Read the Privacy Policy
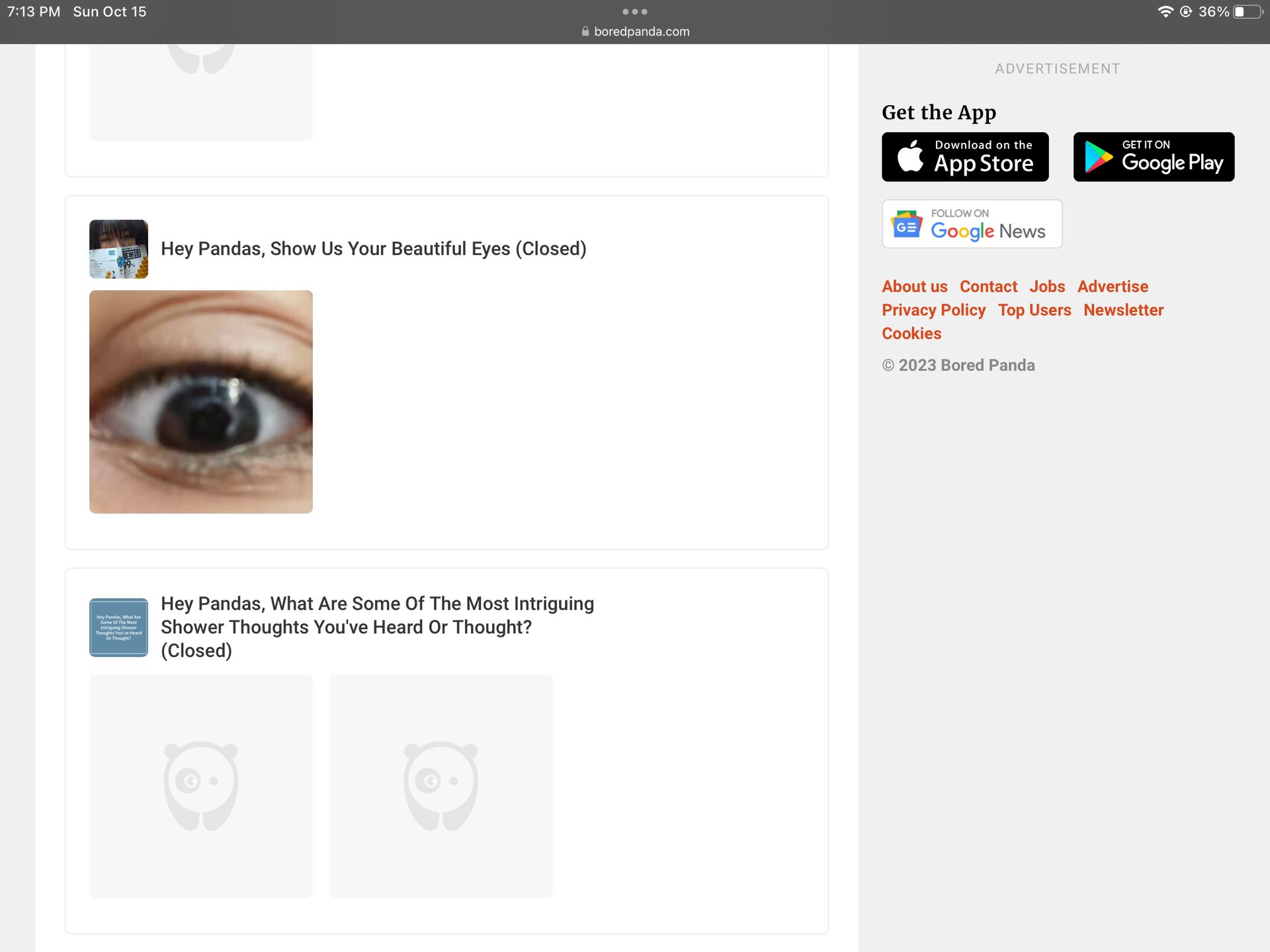The height and width of the screenshot is (952, 1270). [x=933, y=310]
